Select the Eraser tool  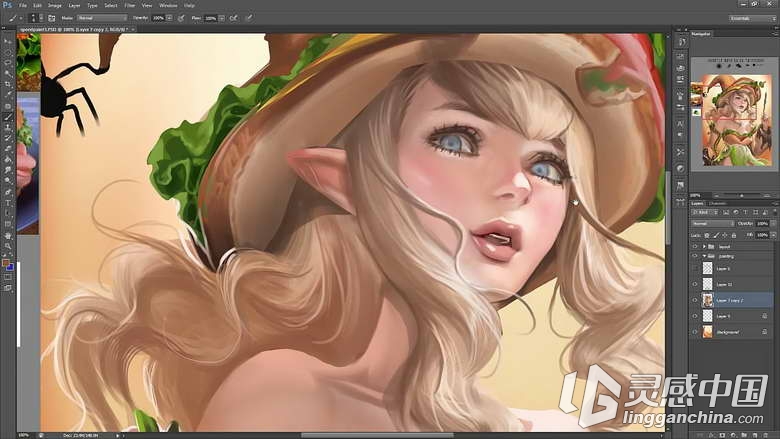(7, 149)
